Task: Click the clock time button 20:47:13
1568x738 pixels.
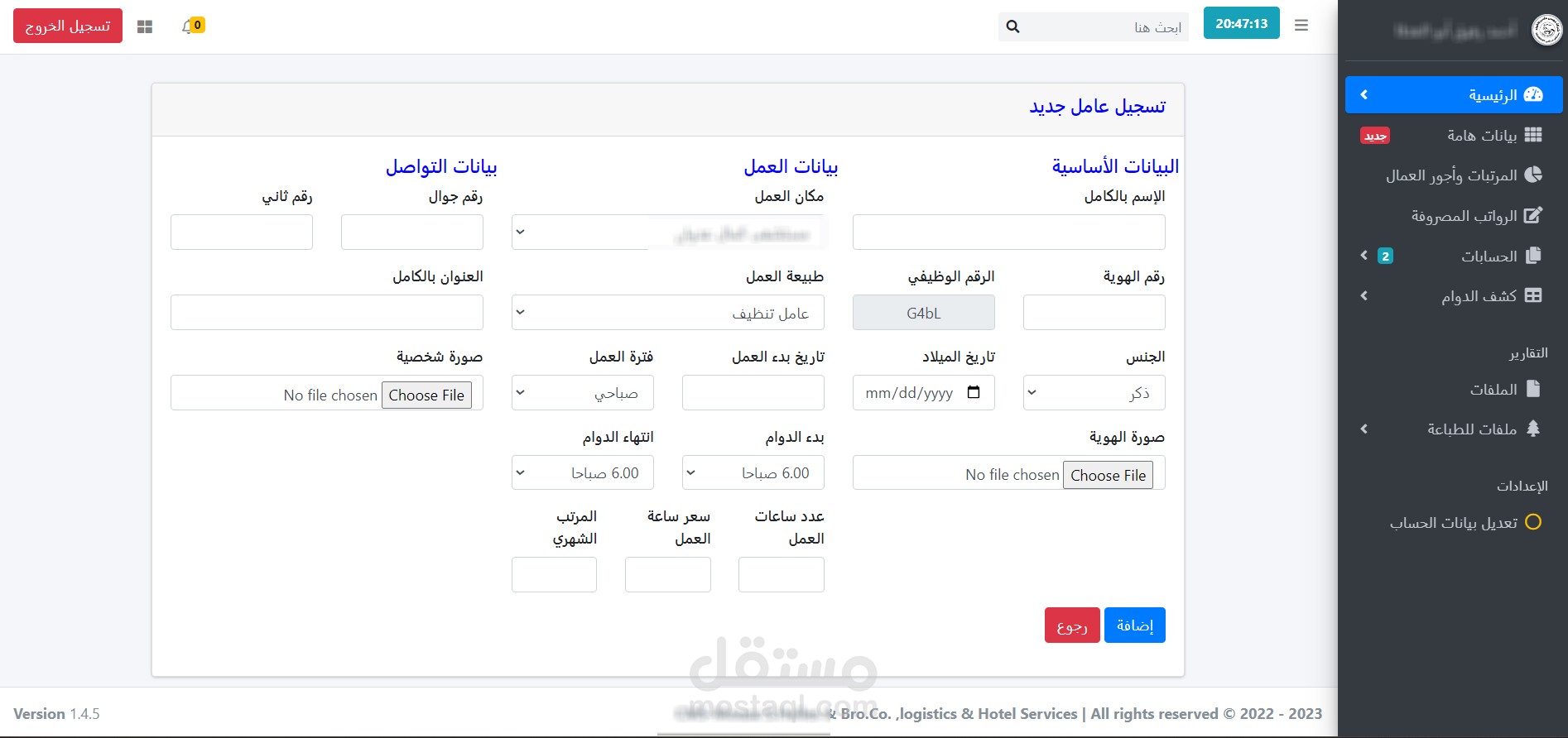Action: 1242,23
